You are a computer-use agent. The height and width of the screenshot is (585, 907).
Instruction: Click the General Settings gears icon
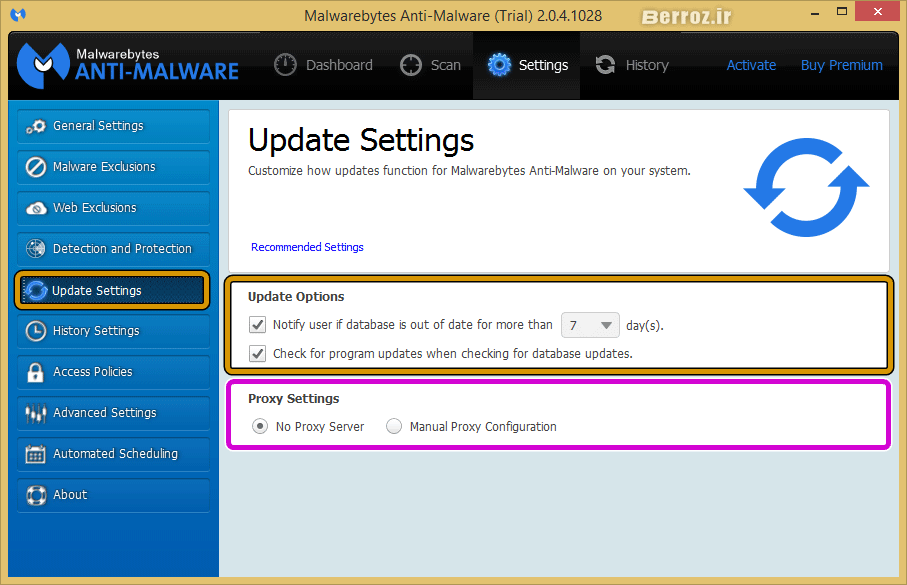point(36,126)
